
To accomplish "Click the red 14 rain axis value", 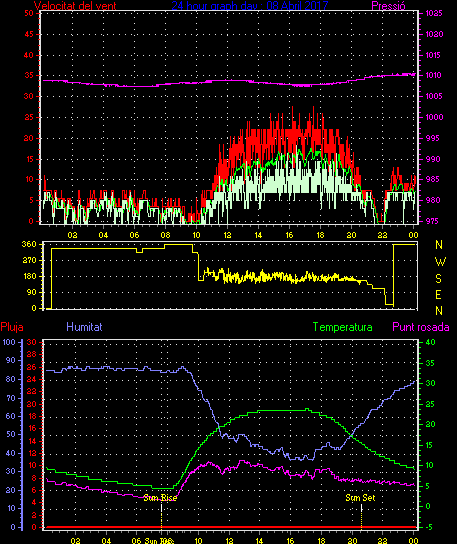I will click(x=32, y=441).
